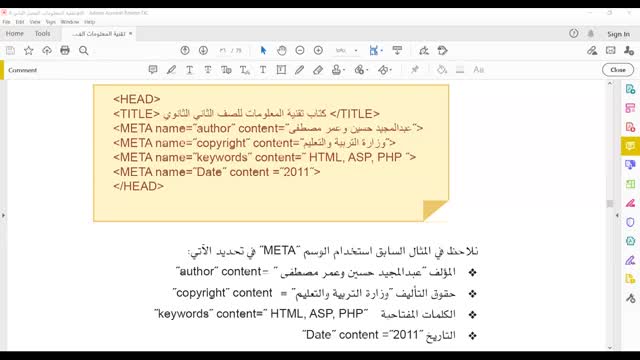This screenshot has height=360, width=640.
Task: Go to the next page arrow
Action: click(203, 51)
